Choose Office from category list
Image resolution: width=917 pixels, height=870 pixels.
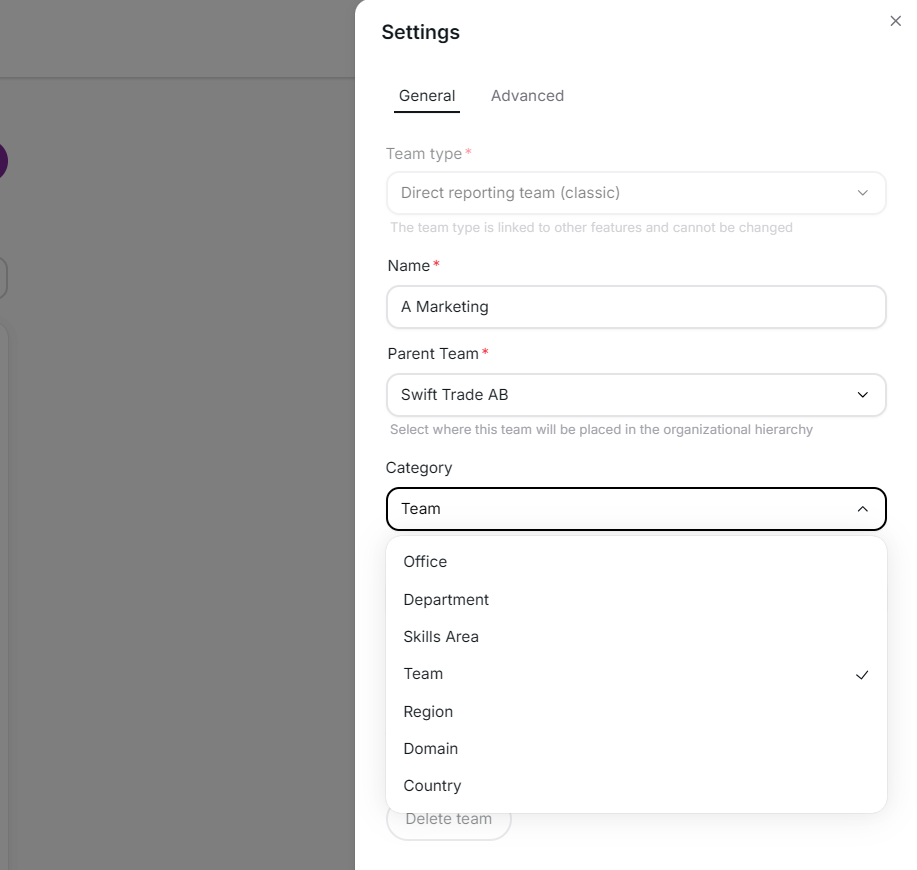(x=636, y=562)
